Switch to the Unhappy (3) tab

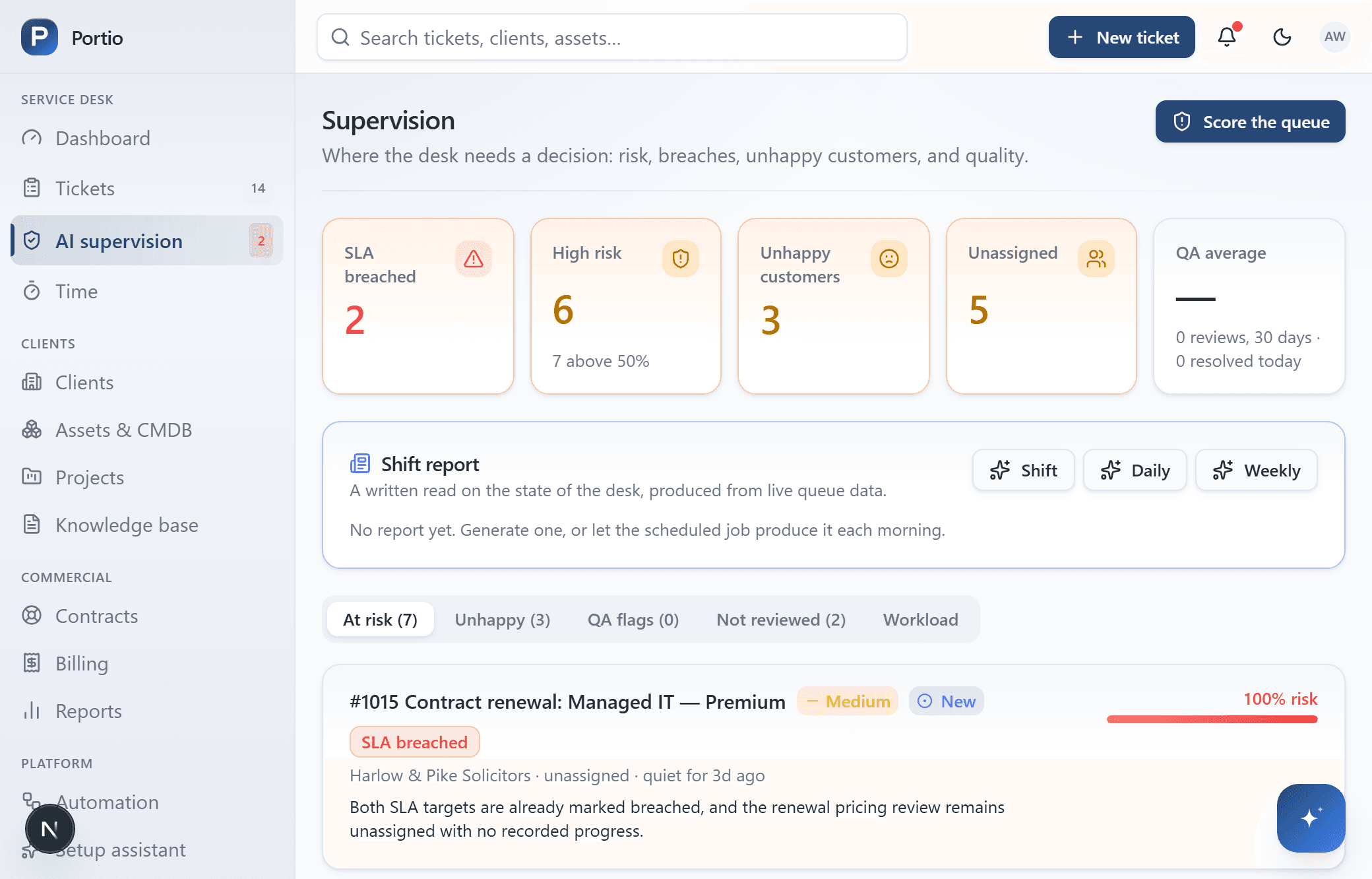click(503, 619)
